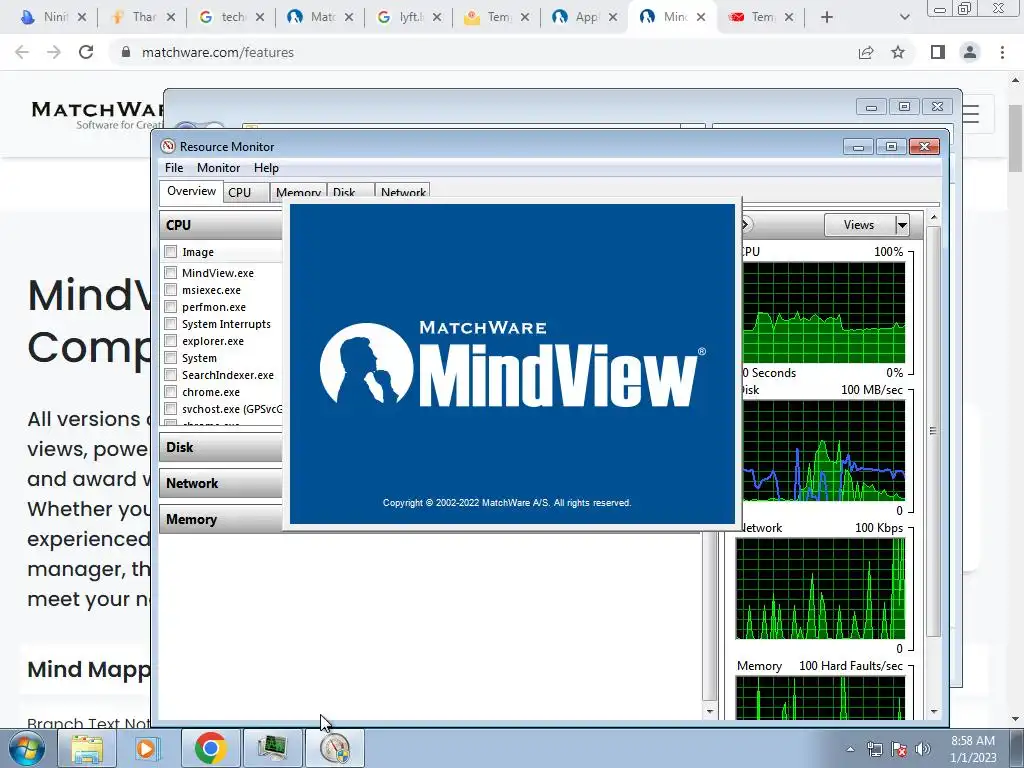This screenshot has height=768, width=1024.
Task: Expand the Memory section header
Action: (x=221, y=519)
